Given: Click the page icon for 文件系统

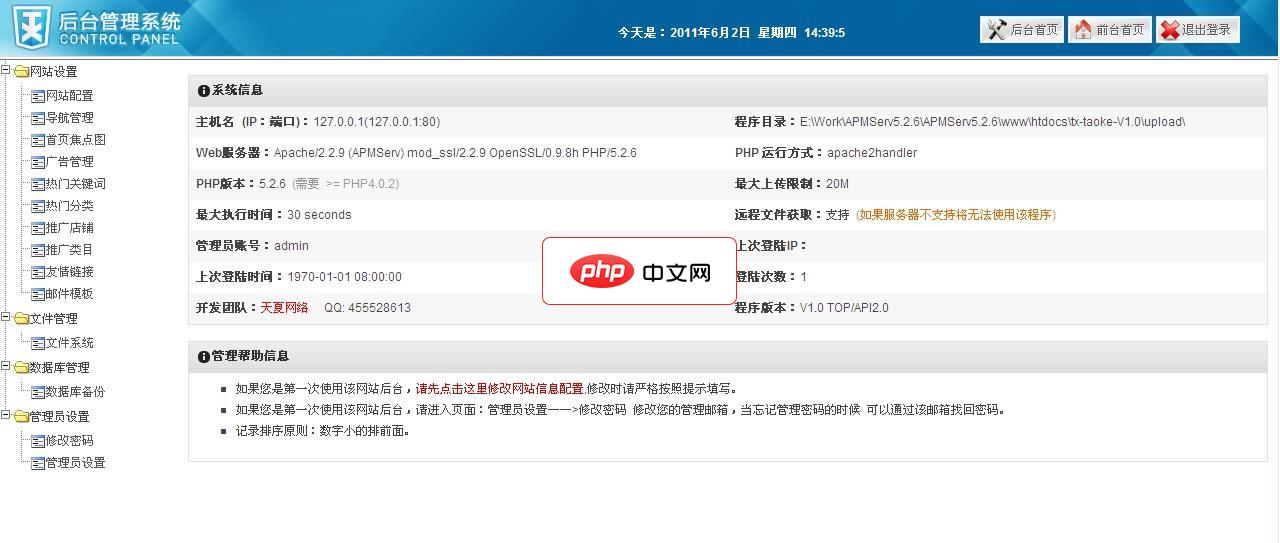Looking at the screenshot, I should click(x=38, y=343).
